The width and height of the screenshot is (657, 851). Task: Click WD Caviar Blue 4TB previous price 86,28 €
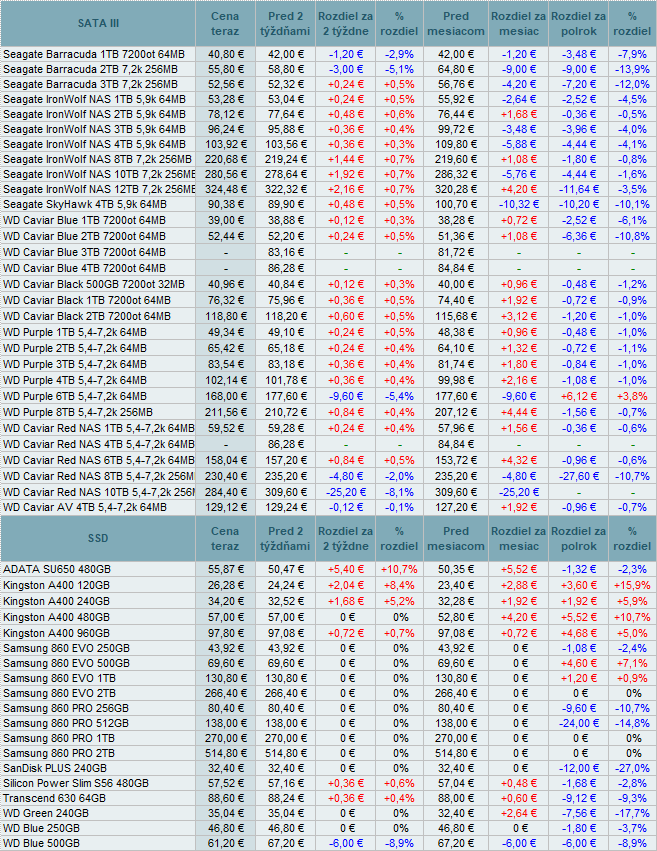(285, 269)
